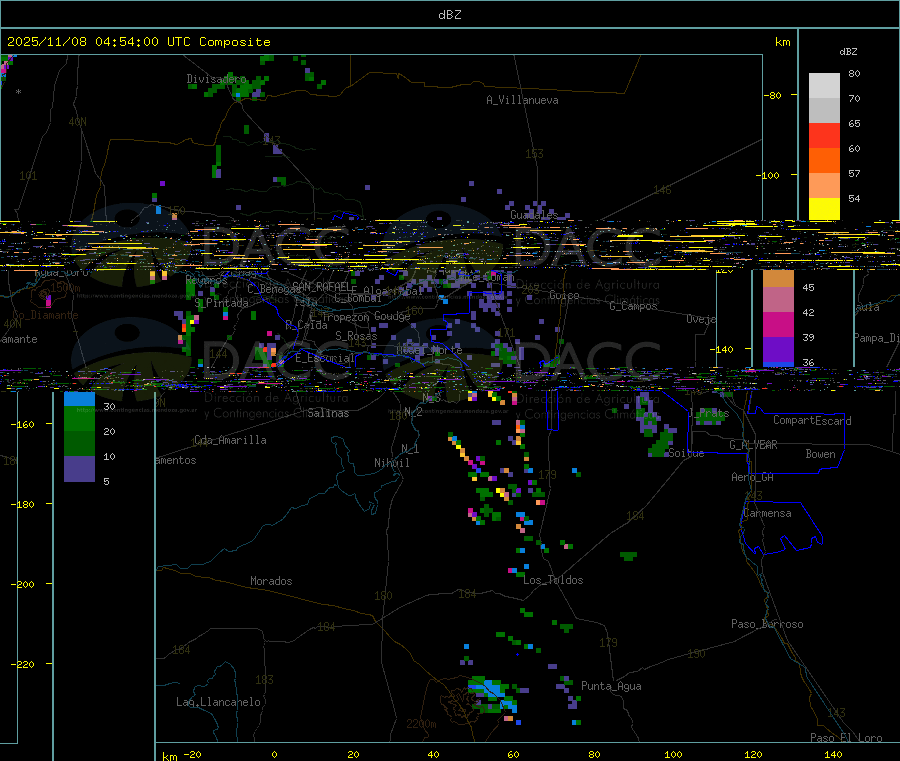Click the Punta_Agua label
900x761 pixels.
click(x=611, y=686)
